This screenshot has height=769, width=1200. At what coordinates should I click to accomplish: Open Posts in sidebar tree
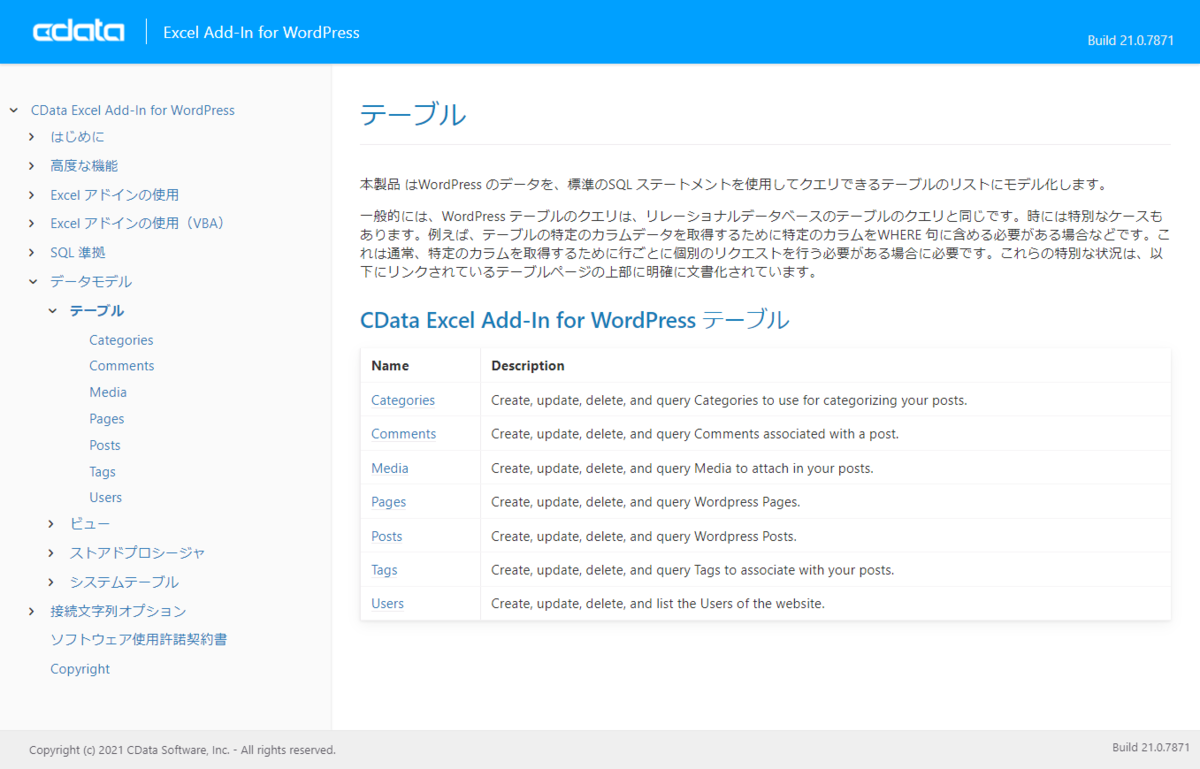(105, 445)
